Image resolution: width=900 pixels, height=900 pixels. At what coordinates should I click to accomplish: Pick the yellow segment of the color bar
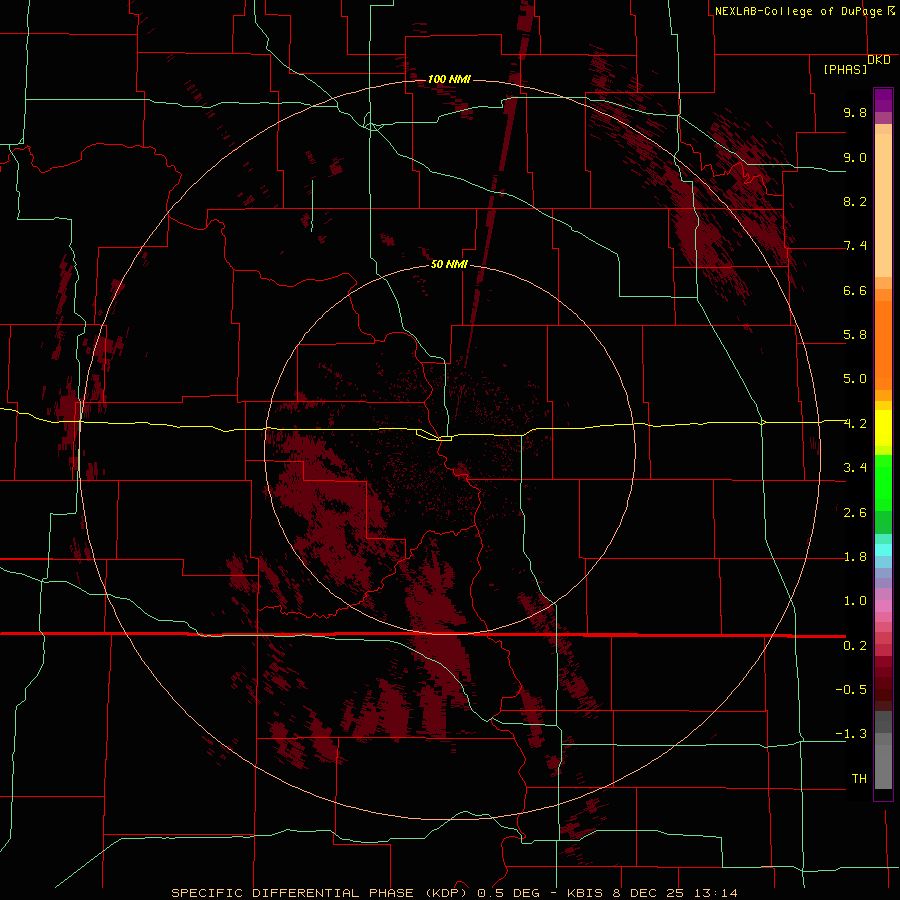click(883, 428)
